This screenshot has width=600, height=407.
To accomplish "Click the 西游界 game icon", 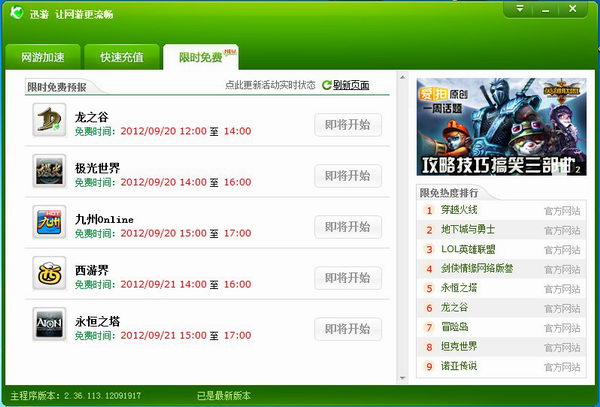I will pyautogui.click(x=49, y=273).
